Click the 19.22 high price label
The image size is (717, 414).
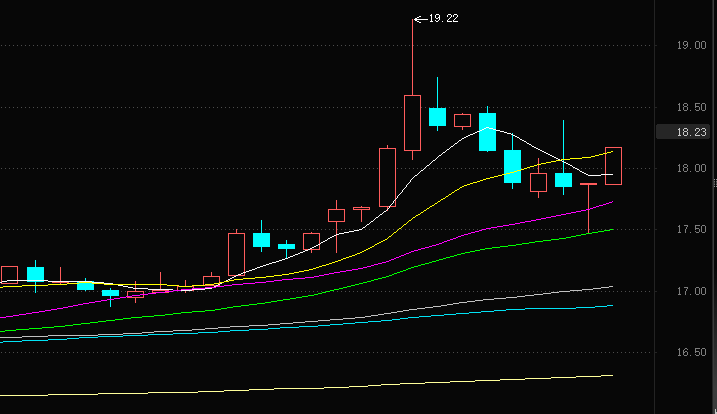point(443,18)
